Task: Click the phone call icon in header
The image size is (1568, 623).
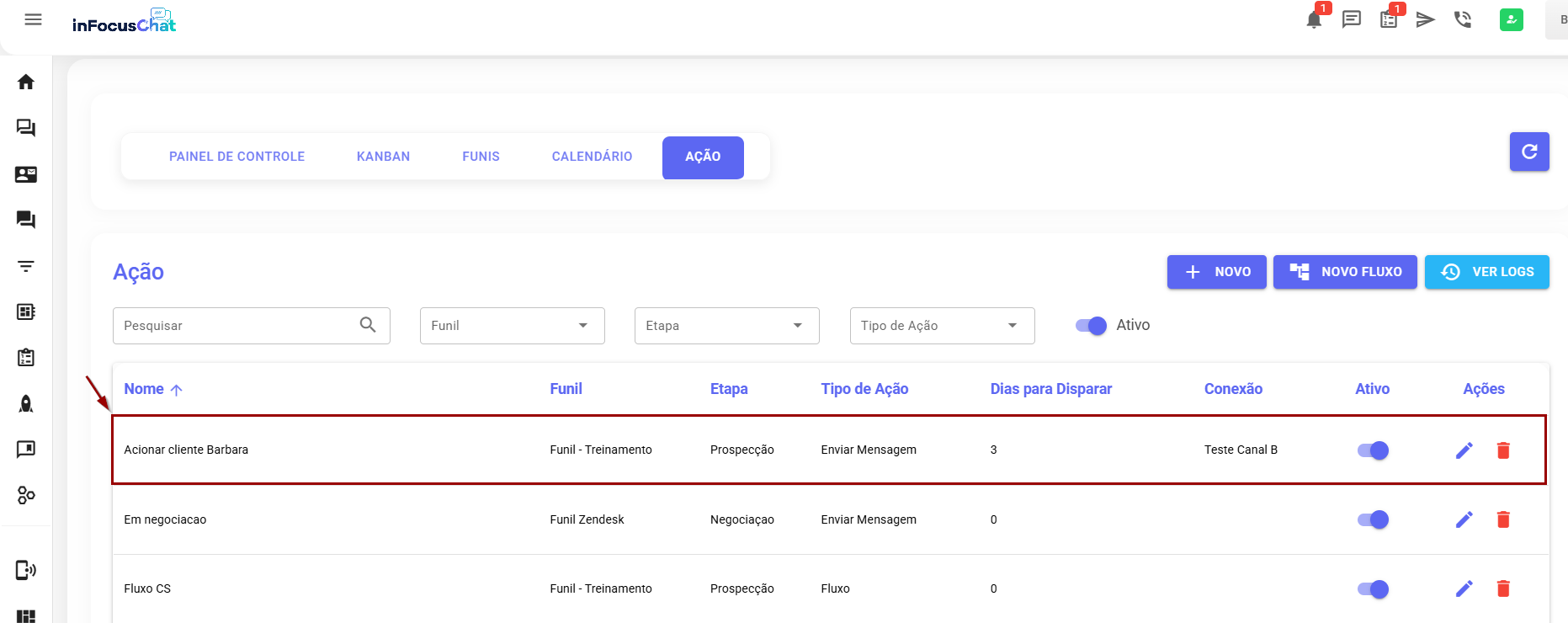Action: pos(1463,19)
